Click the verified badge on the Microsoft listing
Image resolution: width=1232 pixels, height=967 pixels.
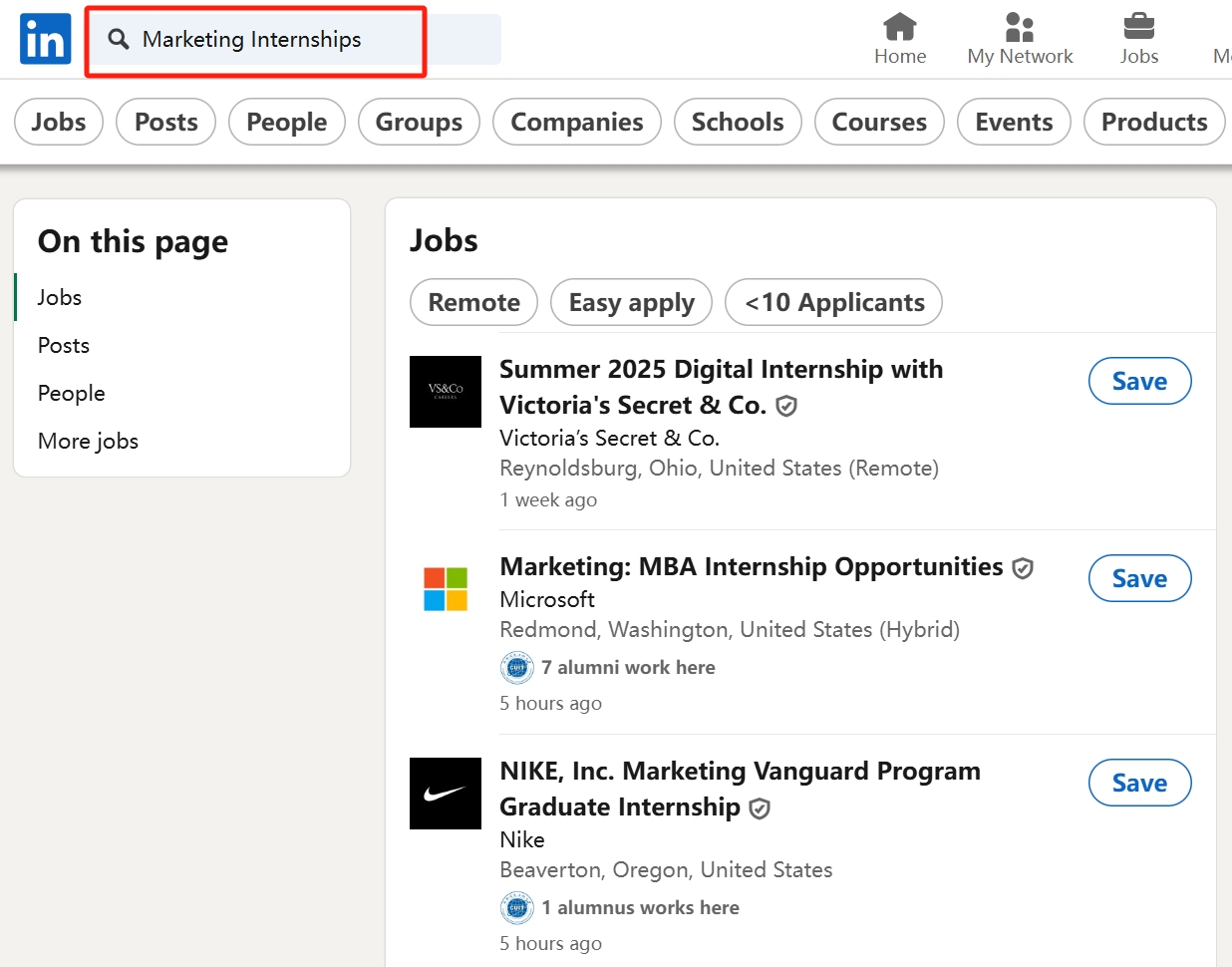pos(1023,568)
